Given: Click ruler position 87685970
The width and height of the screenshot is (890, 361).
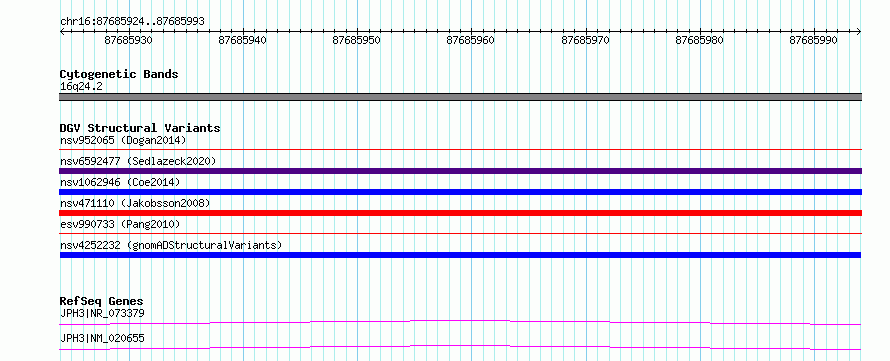Looking at the screenshot, I should pos(586,40).
